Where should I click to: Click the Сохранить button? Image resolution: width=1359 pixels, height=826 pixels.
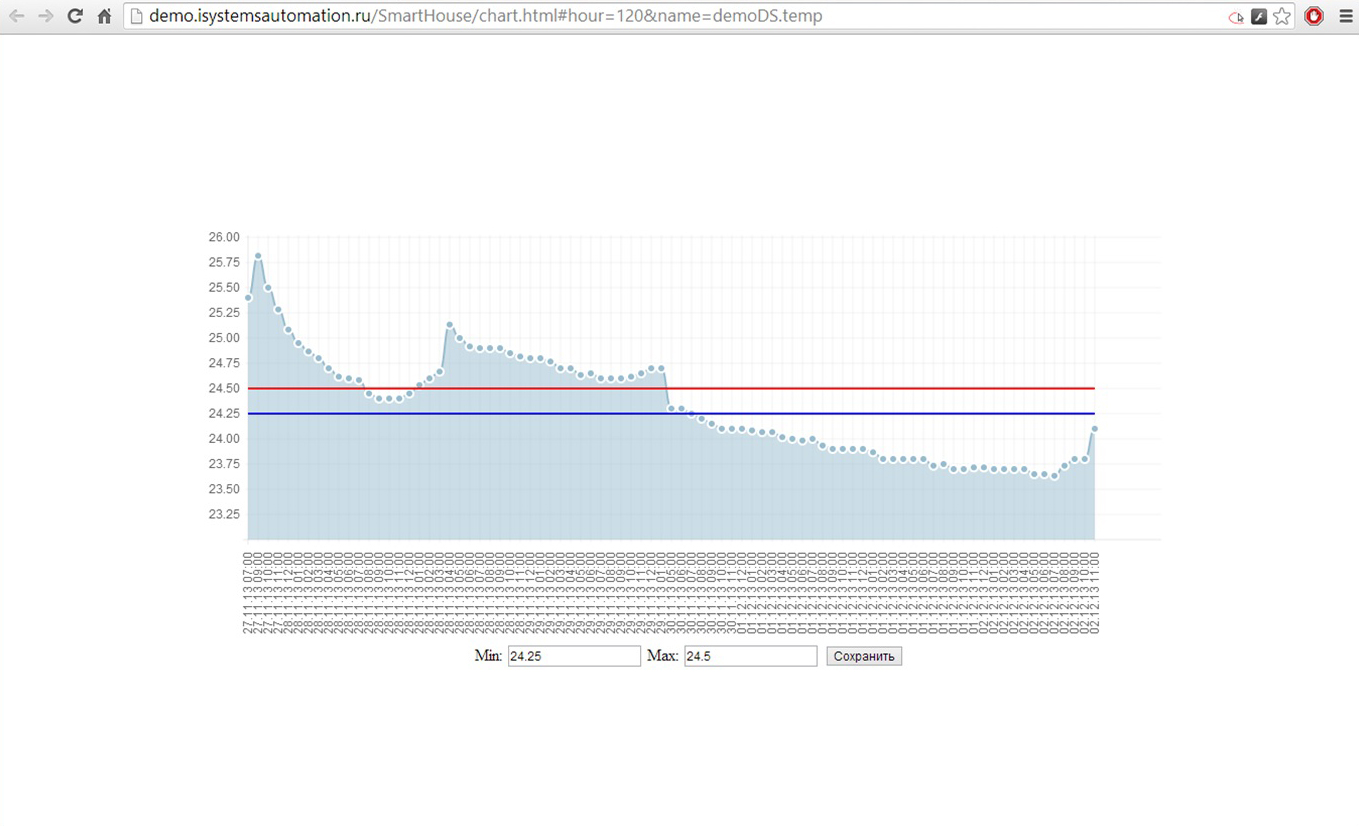click(x=864, y=656)
